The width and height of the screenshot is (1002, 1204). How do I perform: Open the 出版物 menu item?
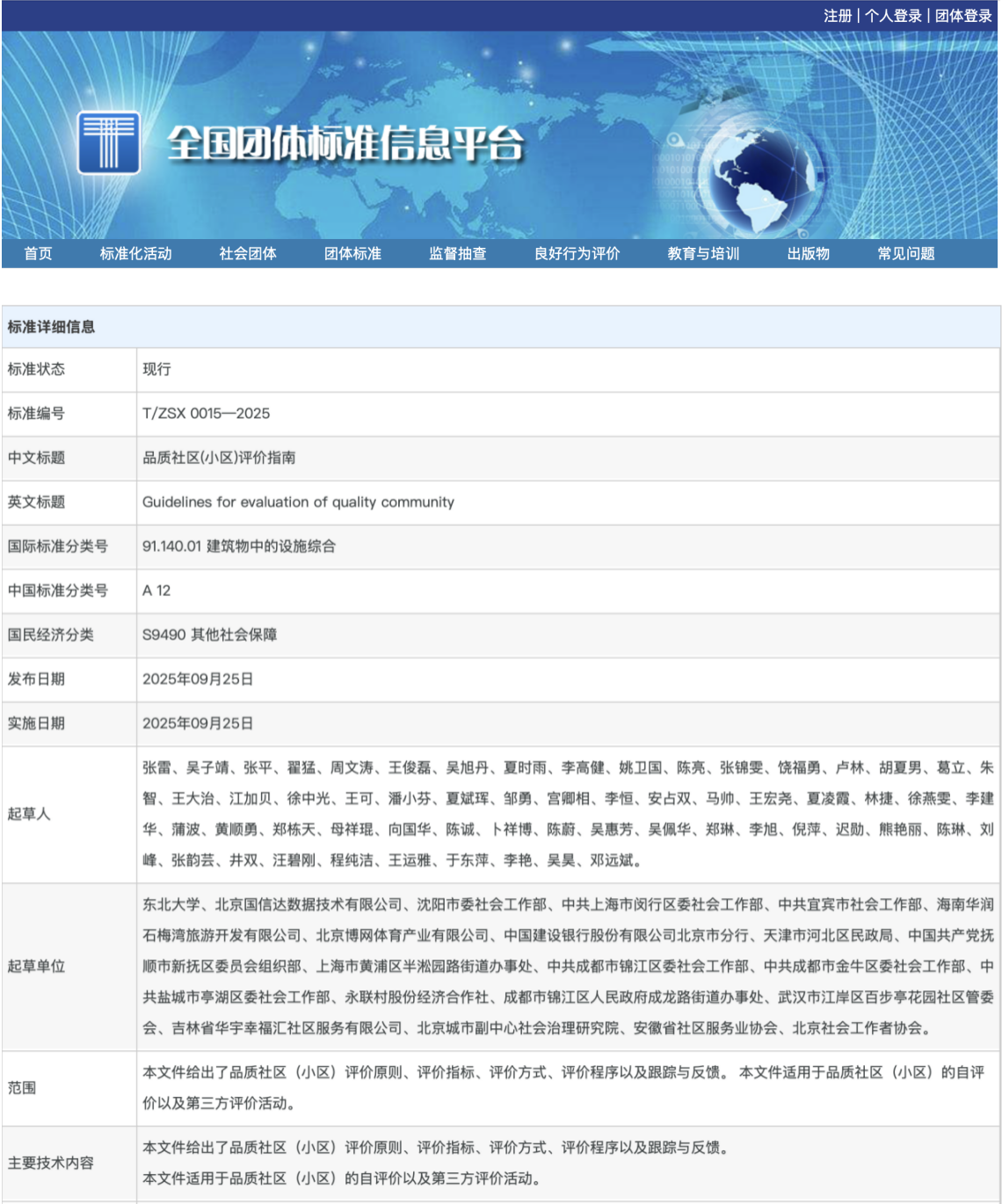(x=808, y=254)
